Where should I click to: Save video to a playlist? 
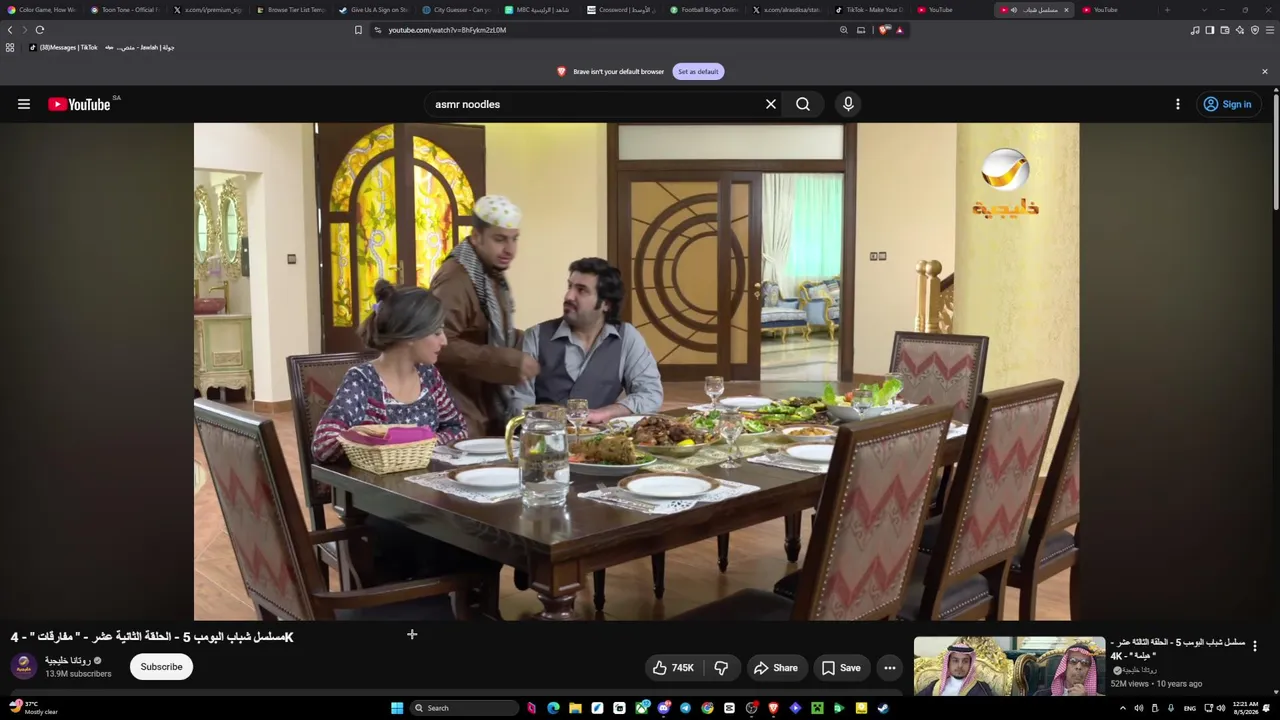840,668
